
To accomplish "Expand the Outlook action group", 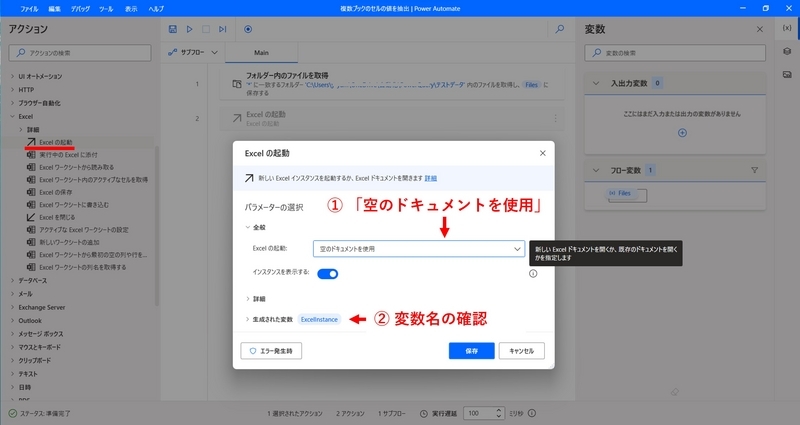I will [13, 321].
